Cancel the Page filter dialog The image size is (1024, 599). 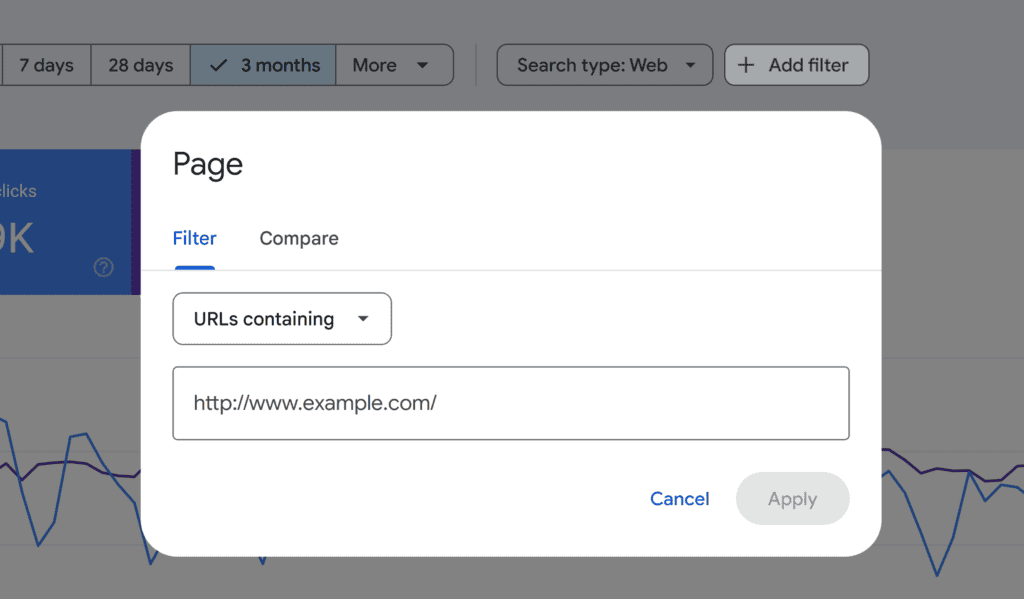pyautogui.click(x=679, y=498)
